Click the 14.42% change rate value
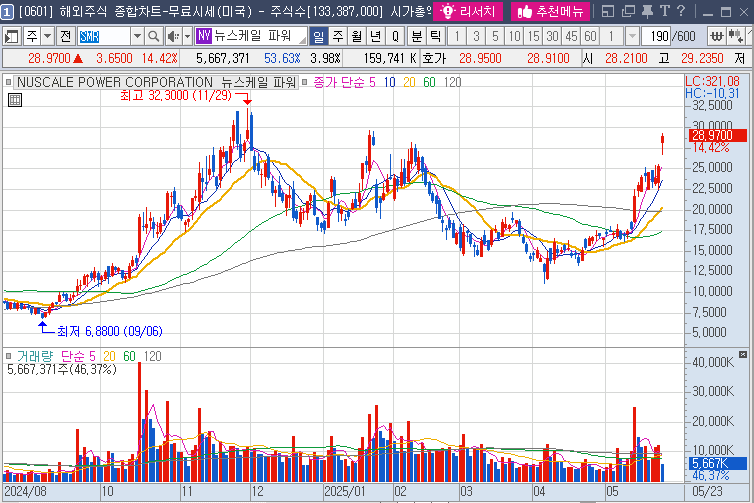 coord(160,59)
